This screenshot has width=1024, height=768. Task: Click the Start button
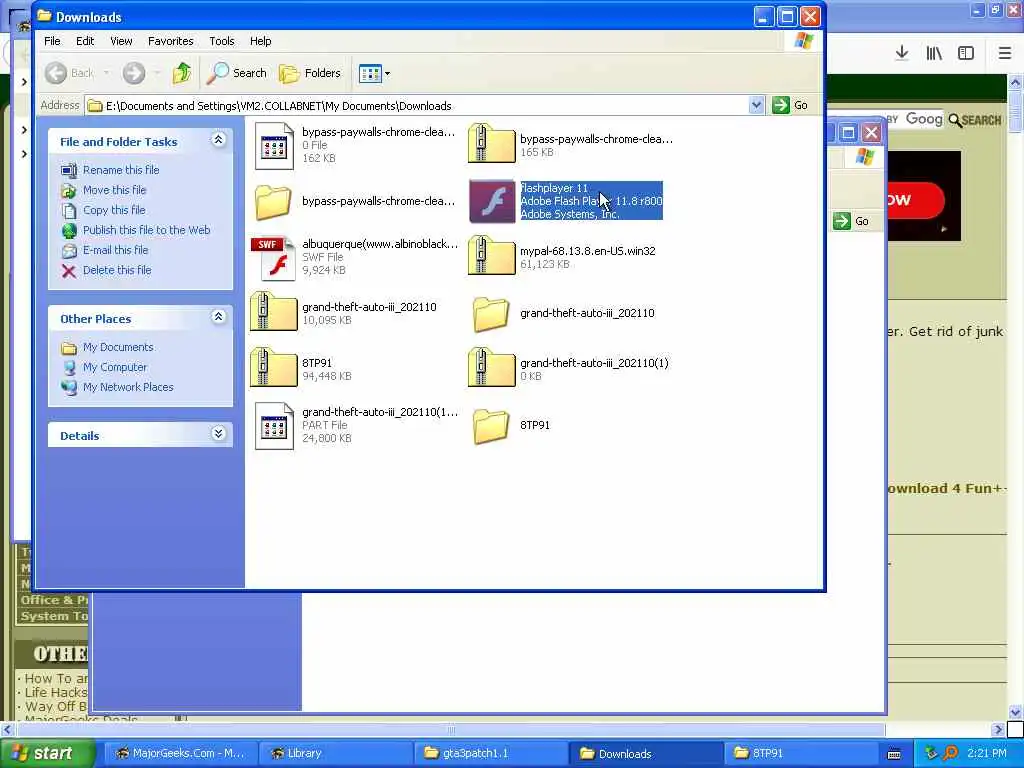pos(47,754)
